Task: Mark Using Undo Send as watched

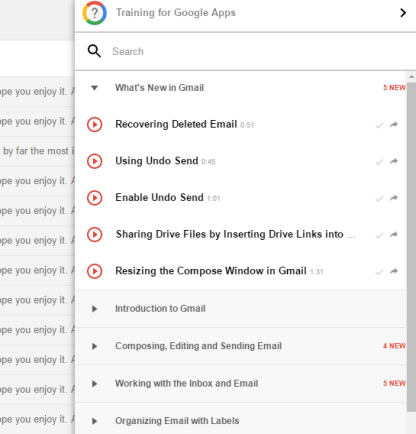Action: pyautogui.click(x=379, y=162)
